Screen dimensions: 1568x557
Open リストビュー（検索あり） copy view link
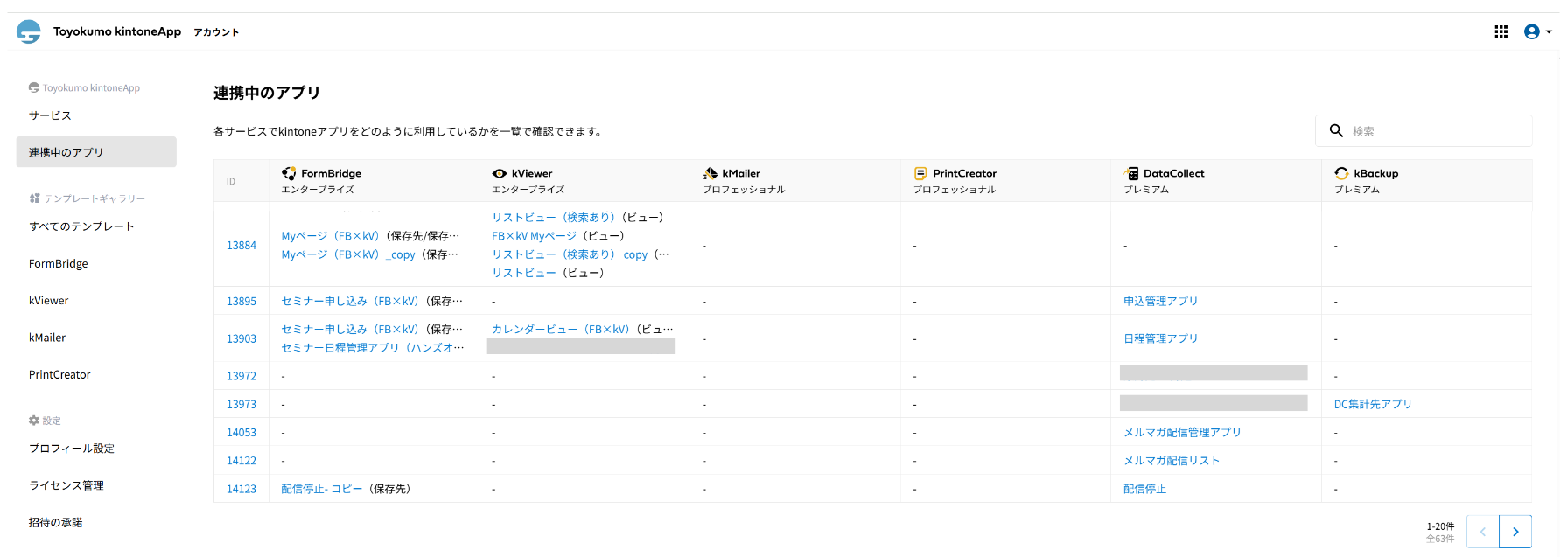pos(570,254)
